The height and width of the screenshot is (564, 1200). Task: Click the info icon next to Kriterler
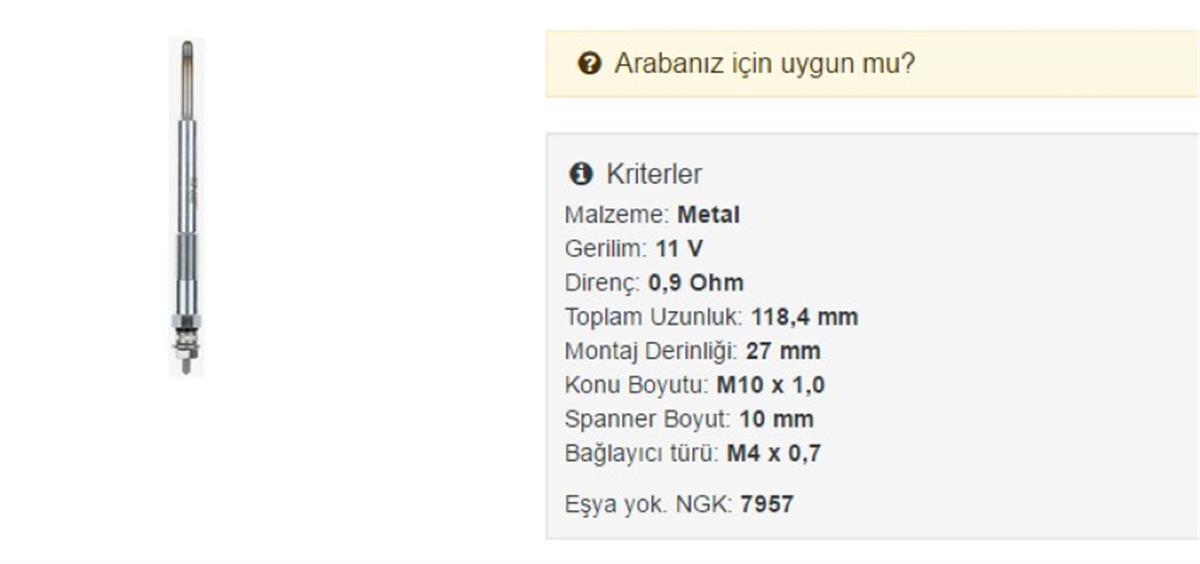[x=581, y=174]
